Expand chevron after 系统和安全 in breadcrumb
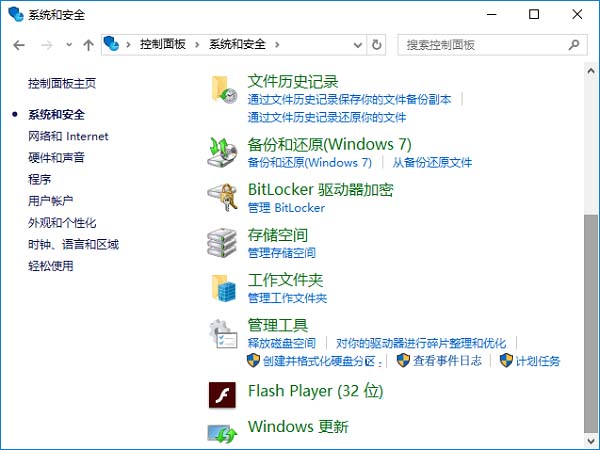The width and height of the screenshot is (600, 450). [277, 45]
